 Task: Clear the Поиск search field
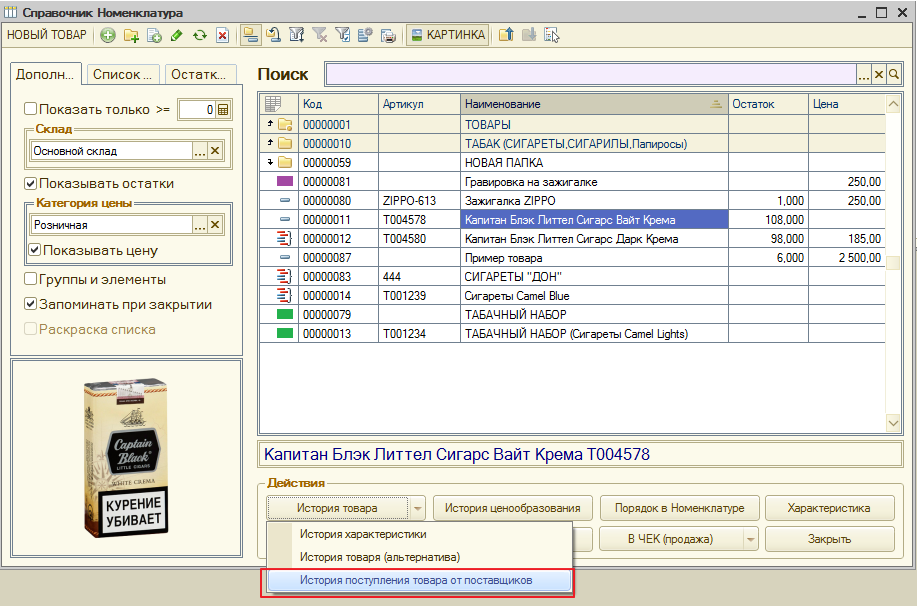tap(878, 74)
